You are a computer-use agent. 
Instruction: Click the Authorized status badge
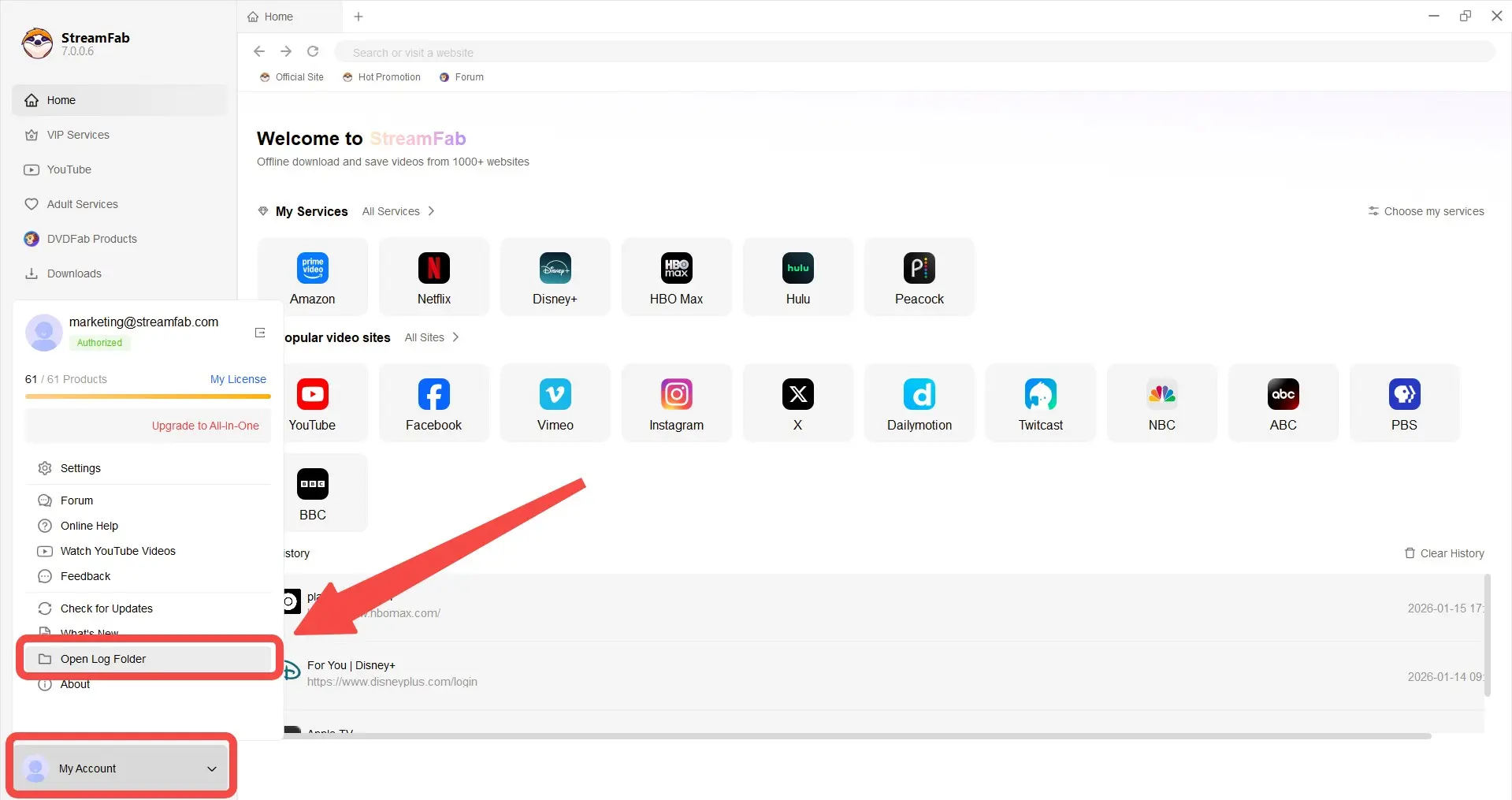(99, 343)
